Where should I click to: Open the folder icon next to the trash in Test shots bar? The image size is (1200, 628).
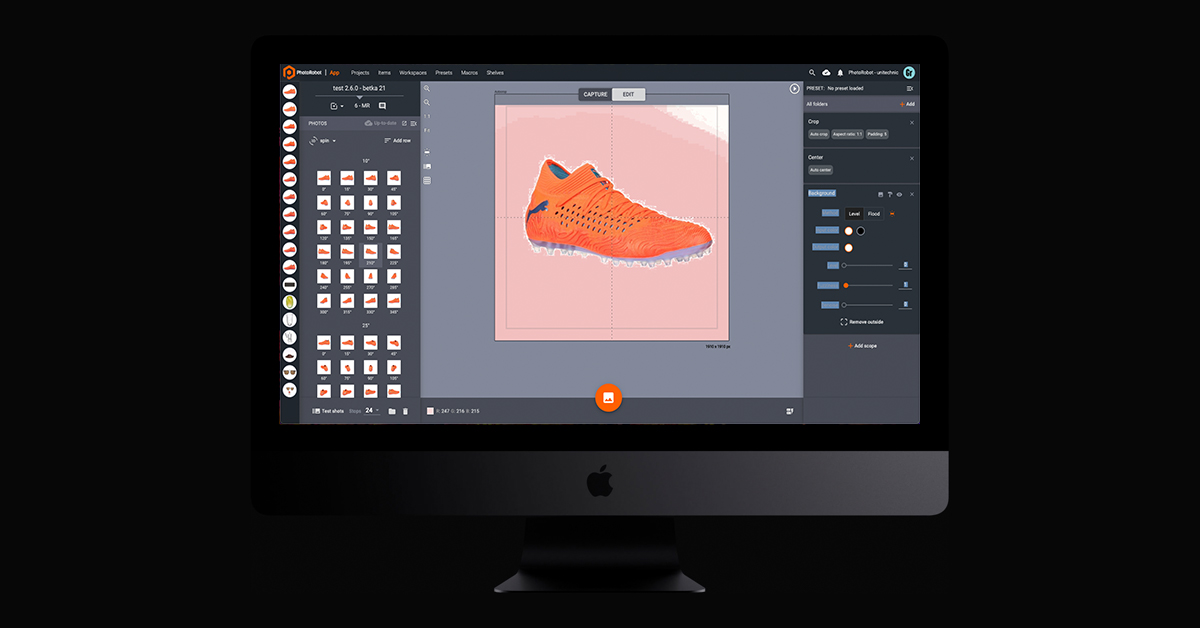click(x=392, y=411)
